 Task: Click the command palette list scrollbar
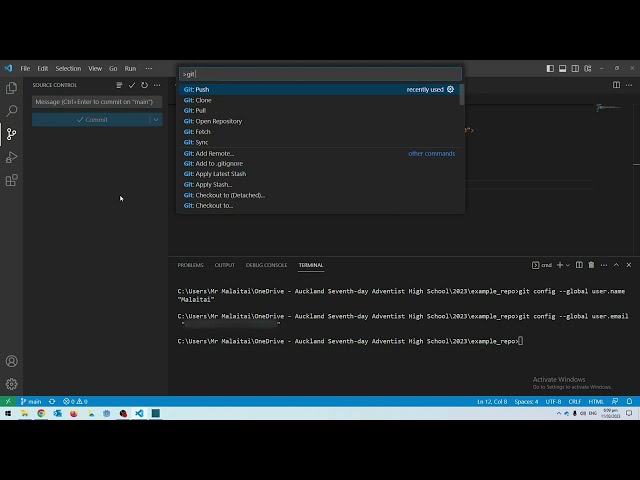[462, 95]
